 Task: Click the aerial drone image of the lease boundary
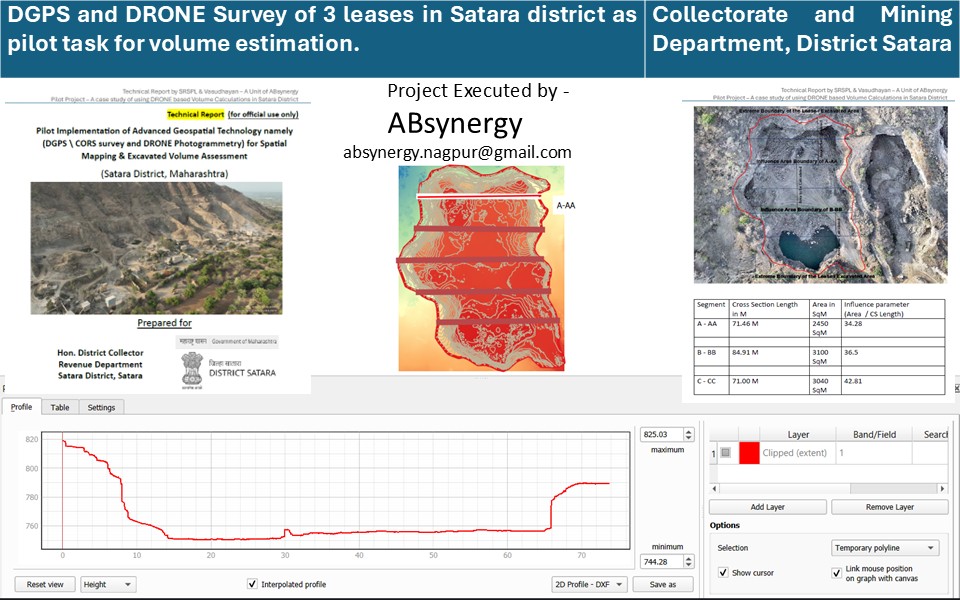click(x=820, y=195)
